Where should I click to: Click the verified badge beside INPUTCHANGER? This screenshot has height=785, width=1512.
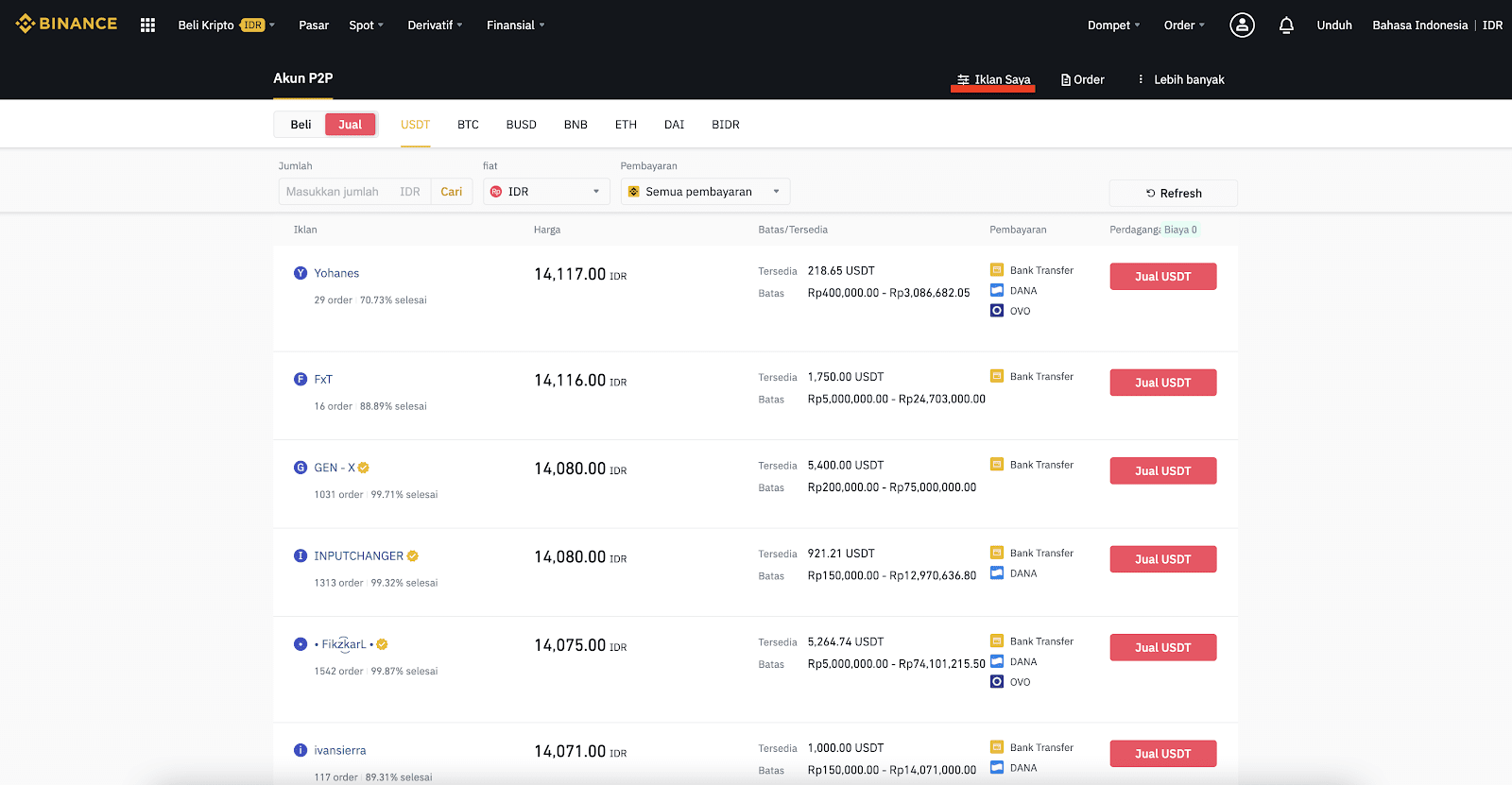tap(413, 555)
